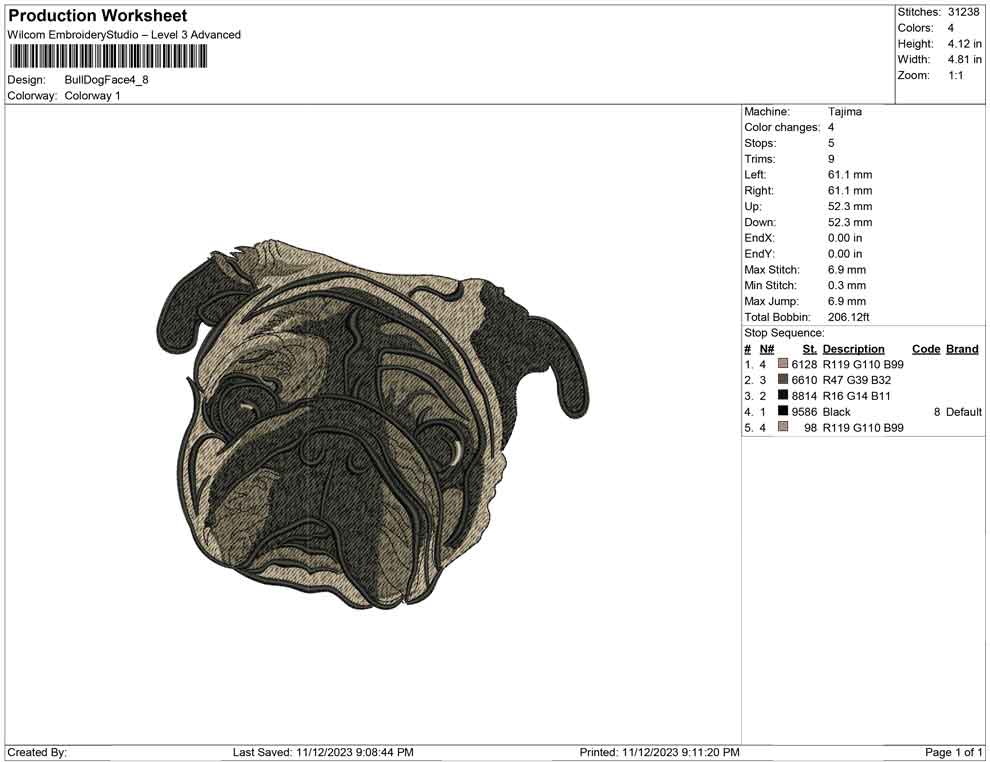Click the Up value '52.3 mm'
This screenshot has height=762, width=990.
tap(850, 206)
